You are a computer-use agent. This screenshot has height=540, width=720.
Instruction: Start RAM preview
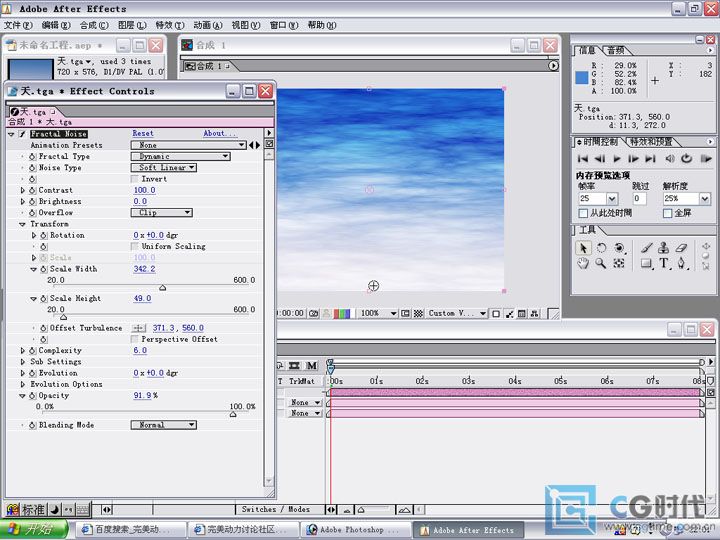706,159
